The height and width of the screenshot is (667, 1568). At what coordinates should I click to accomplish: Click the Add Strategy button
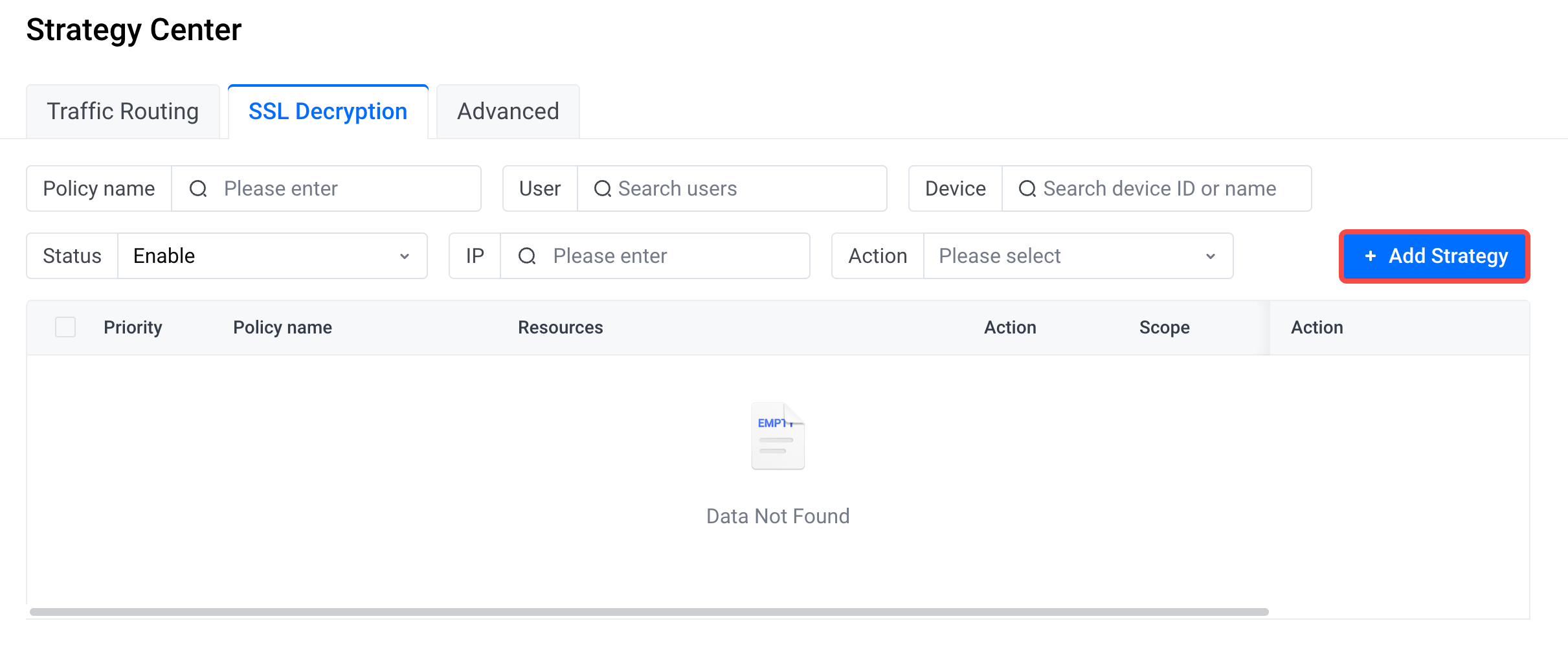click(1435, 256)
